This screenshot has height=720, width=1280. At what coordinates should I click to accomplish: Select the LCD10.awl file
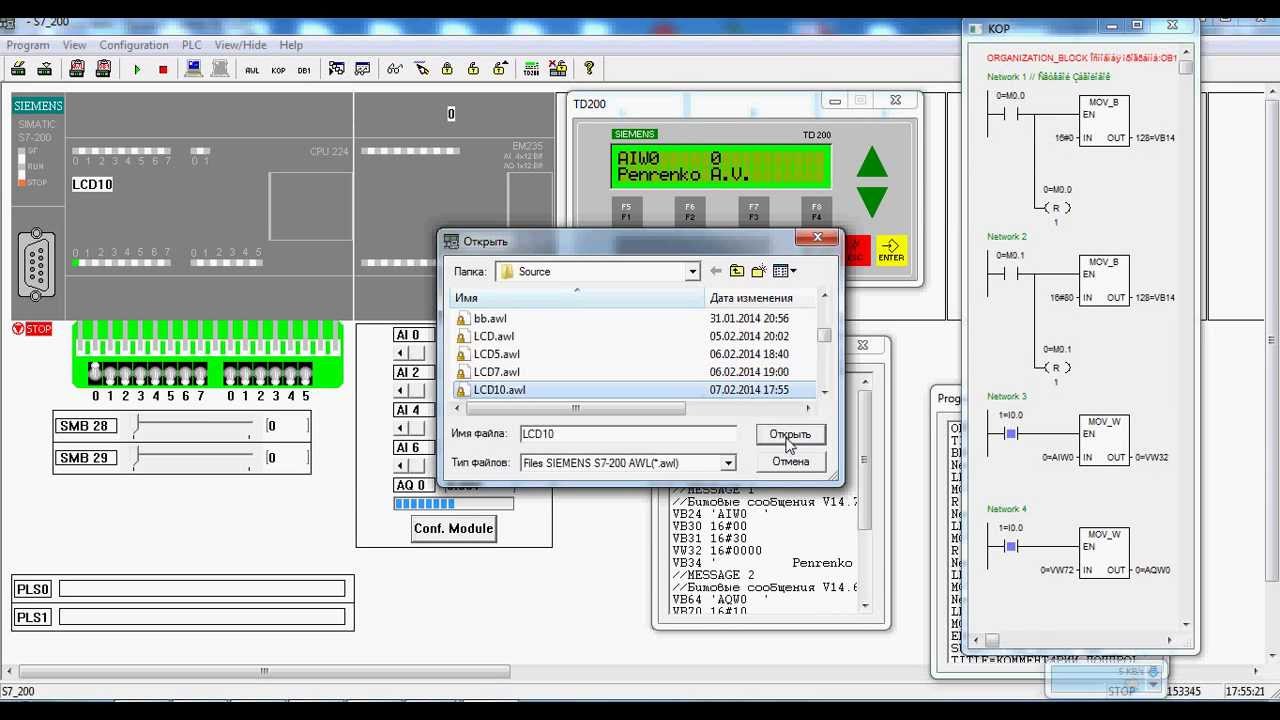[x=634, y=390]
